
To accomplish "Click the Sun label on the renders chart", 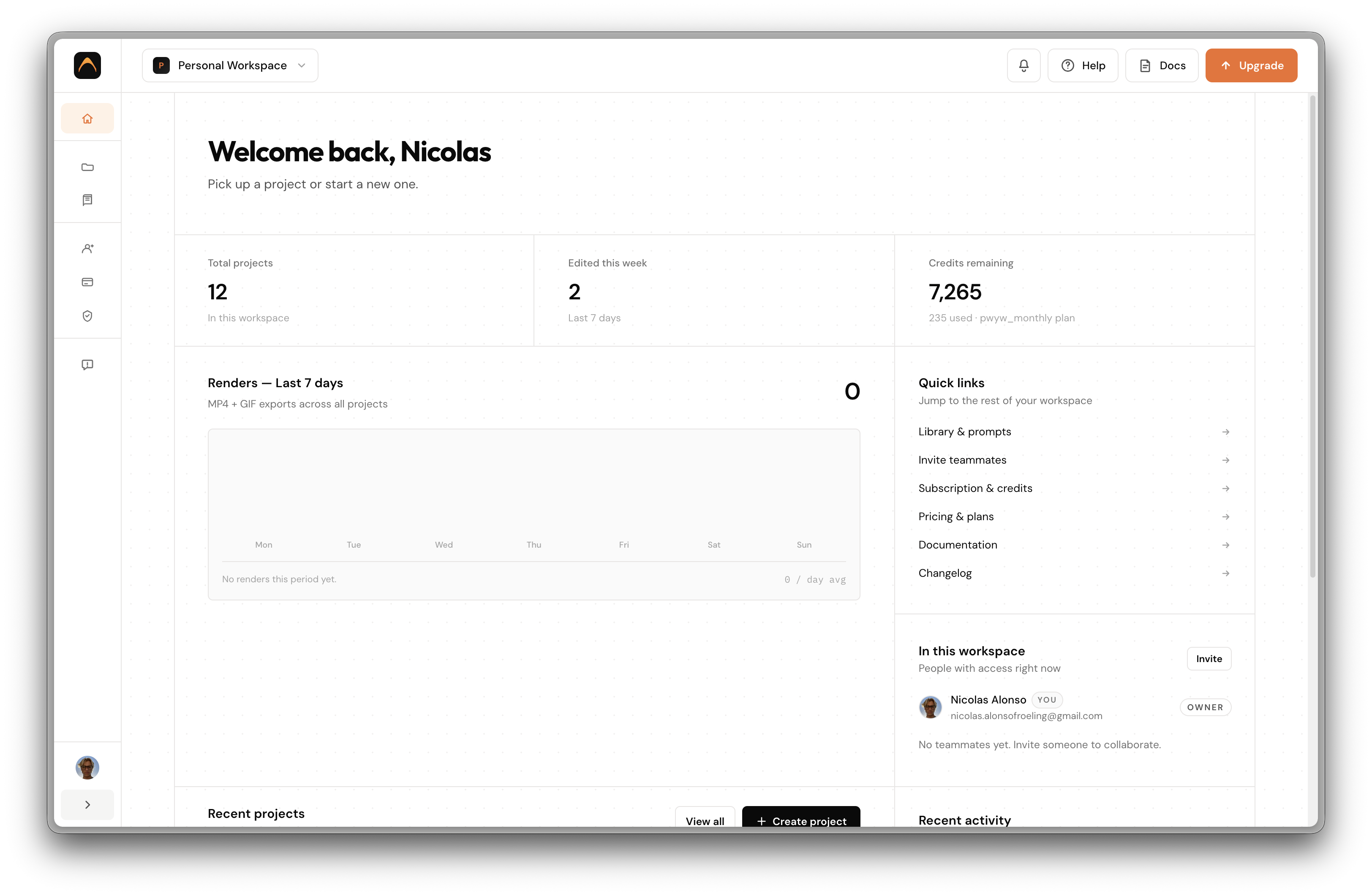I will (x=803, y=545).
